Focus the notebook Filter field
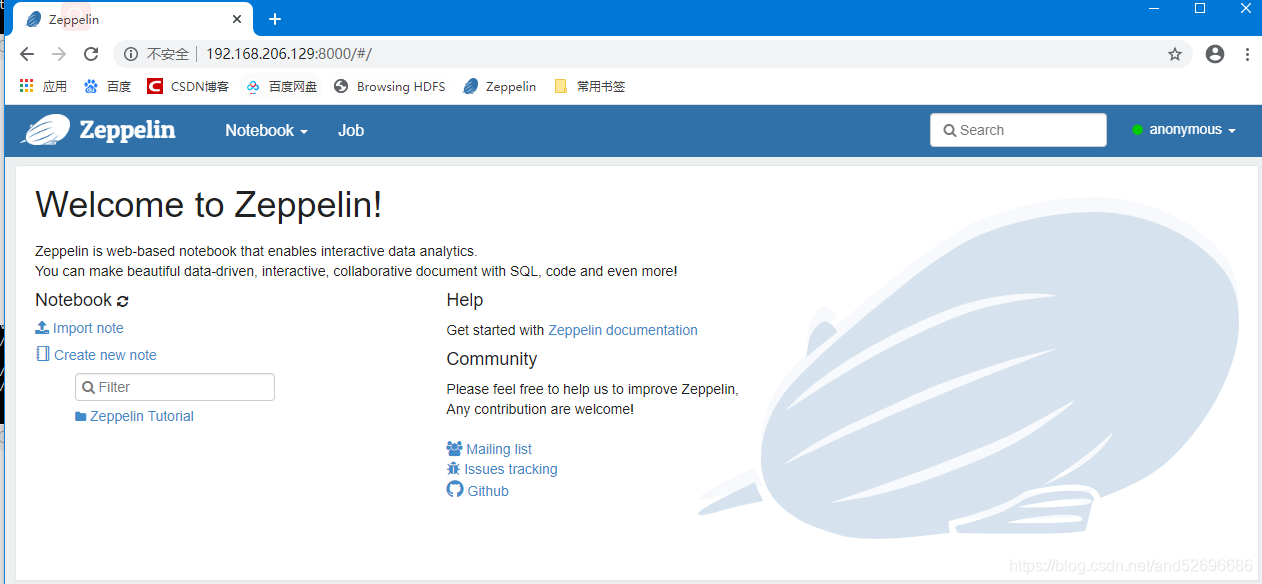Viewport: 1262px width, 584px height. coord(175,387)
